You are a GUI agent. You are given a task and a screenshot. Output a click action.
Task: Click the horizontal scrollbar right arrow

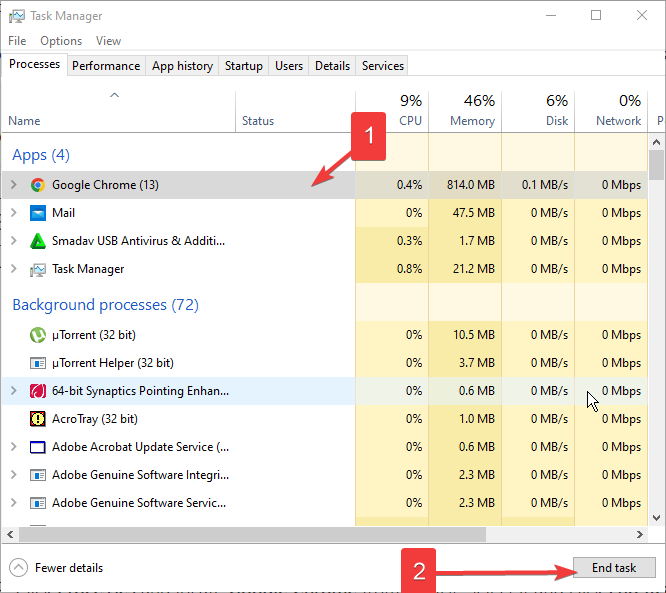[x=640, y=534]
